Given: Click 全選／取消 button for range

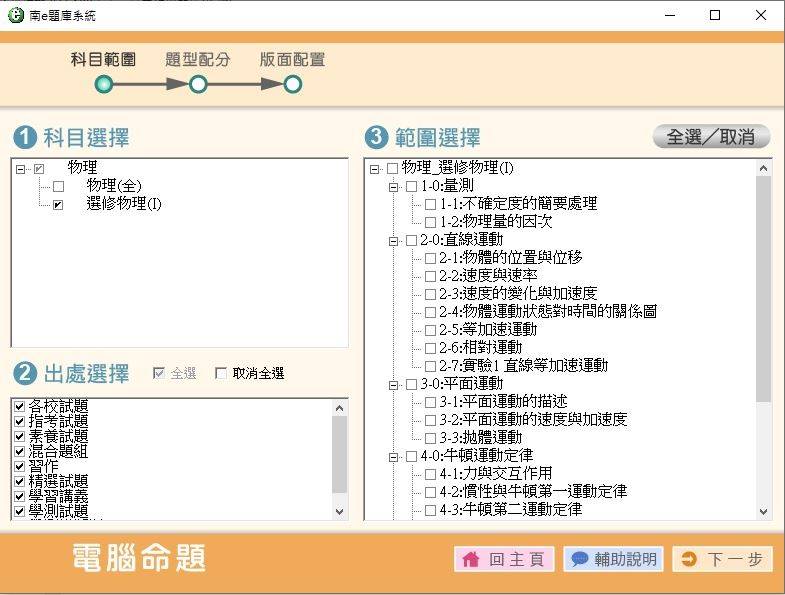Looking at the screenshot, I should pos(711,136).
